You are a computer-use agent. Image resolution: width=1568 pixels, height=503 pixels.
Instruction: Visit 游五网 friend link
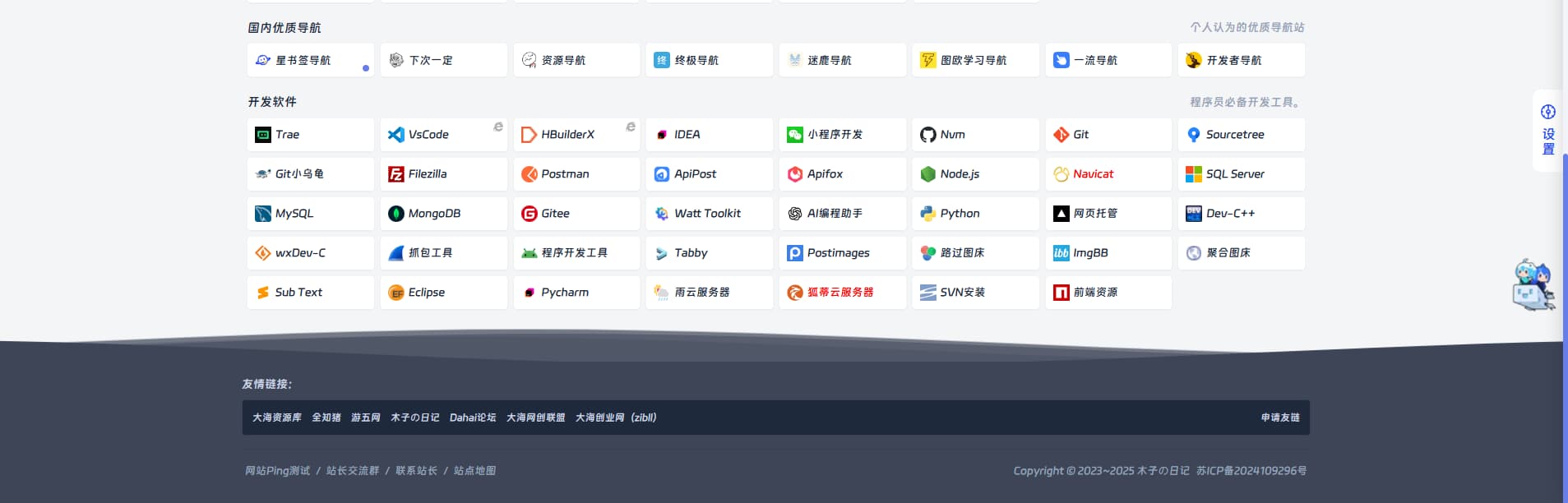point(366,418)
